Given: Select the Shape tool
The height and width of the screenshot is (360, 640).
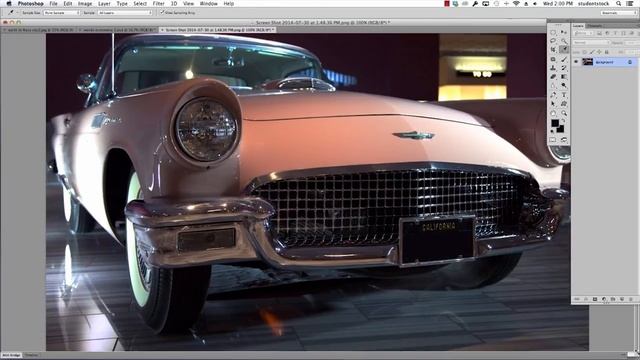Looking at the screenshot, I should coord(564,104).
